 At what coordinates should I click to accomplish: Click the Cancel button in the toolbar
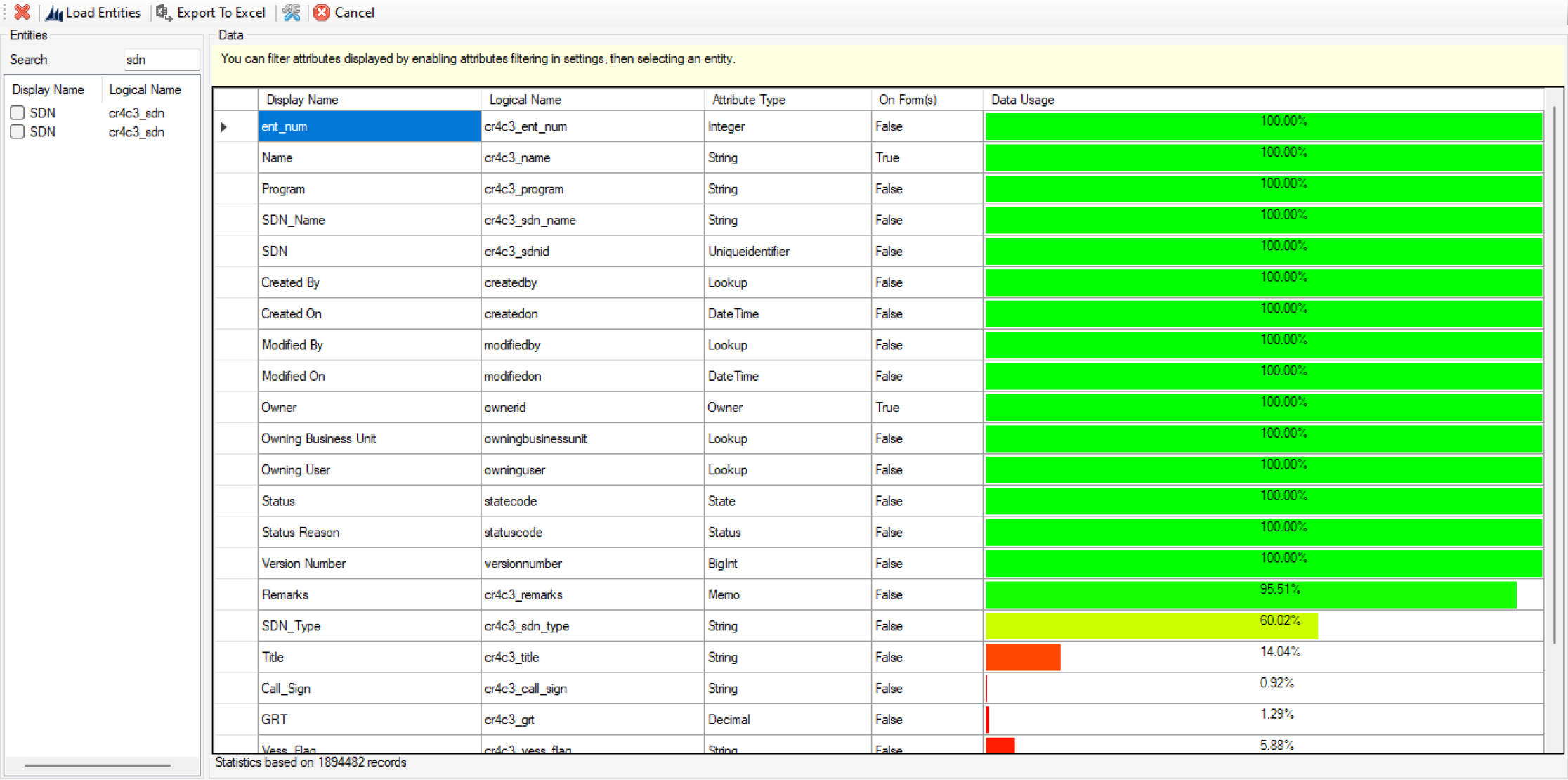click(x=344, y=13)
